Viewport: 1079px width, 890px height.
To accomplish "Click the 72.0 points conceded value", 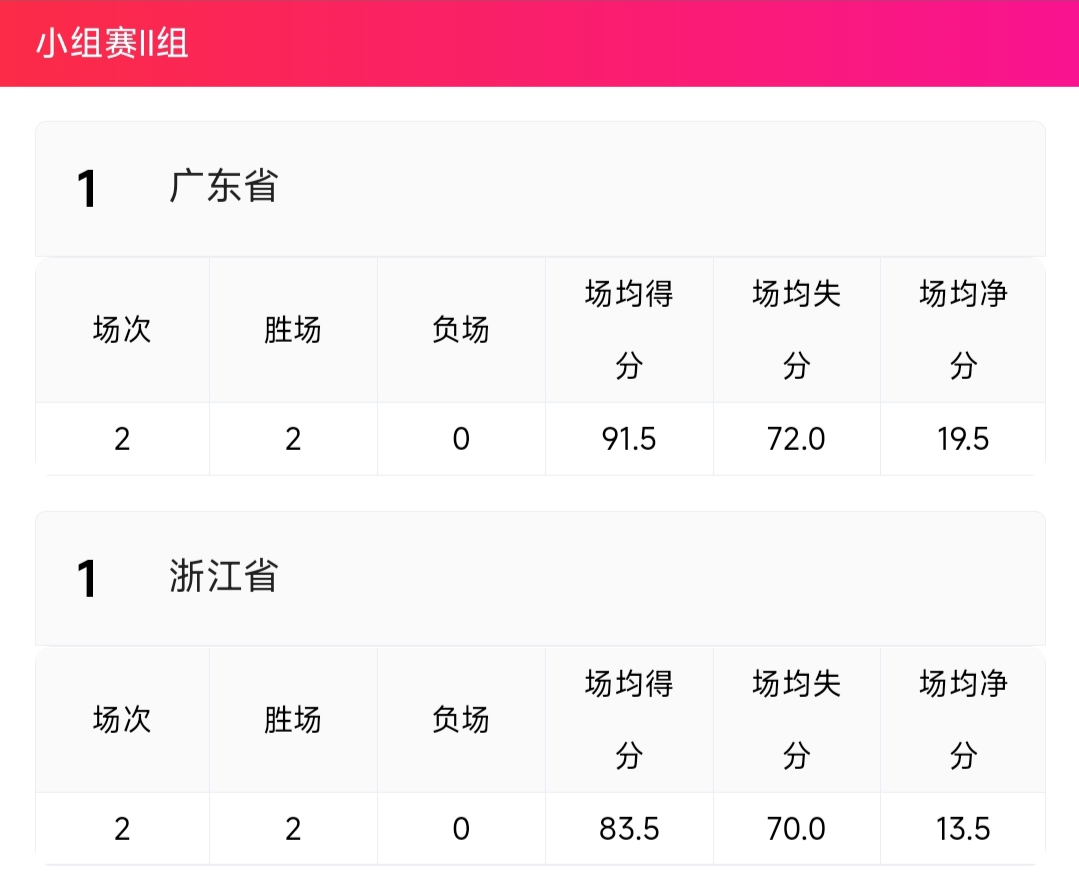I will (x=796, y=439).
